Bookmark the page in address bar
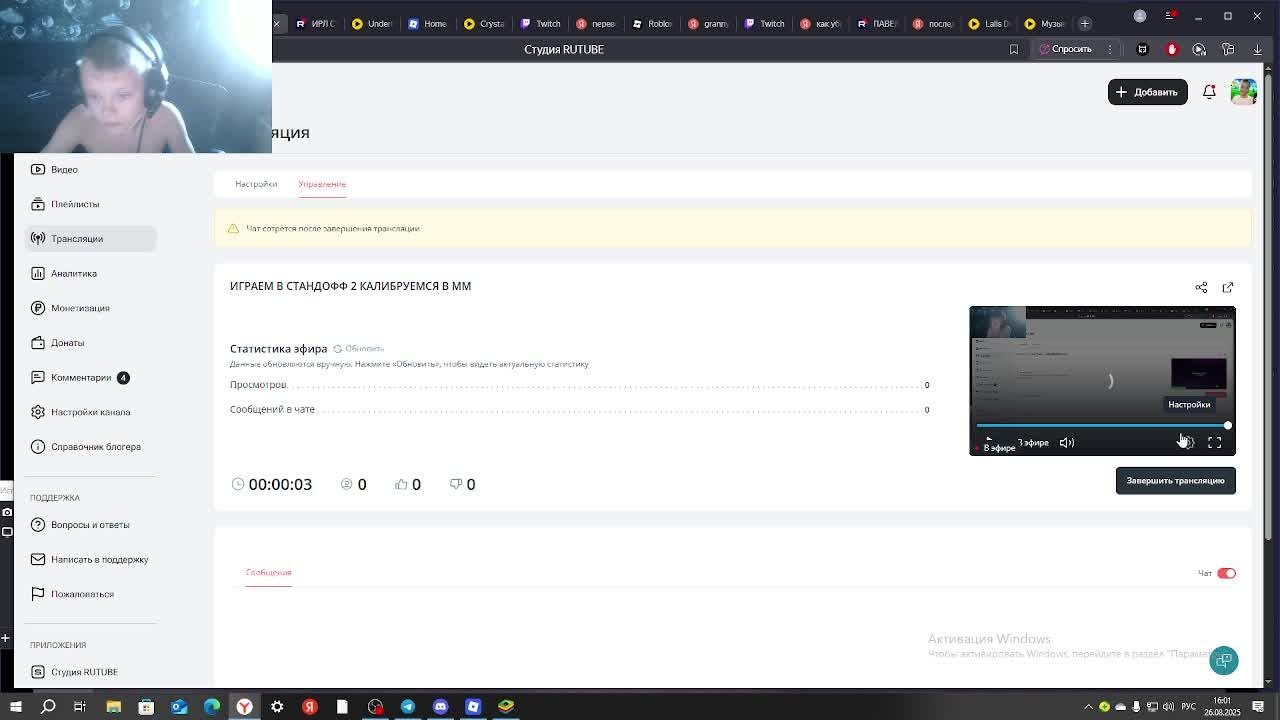The image size is (1280, 720). tap(1013, 49)
